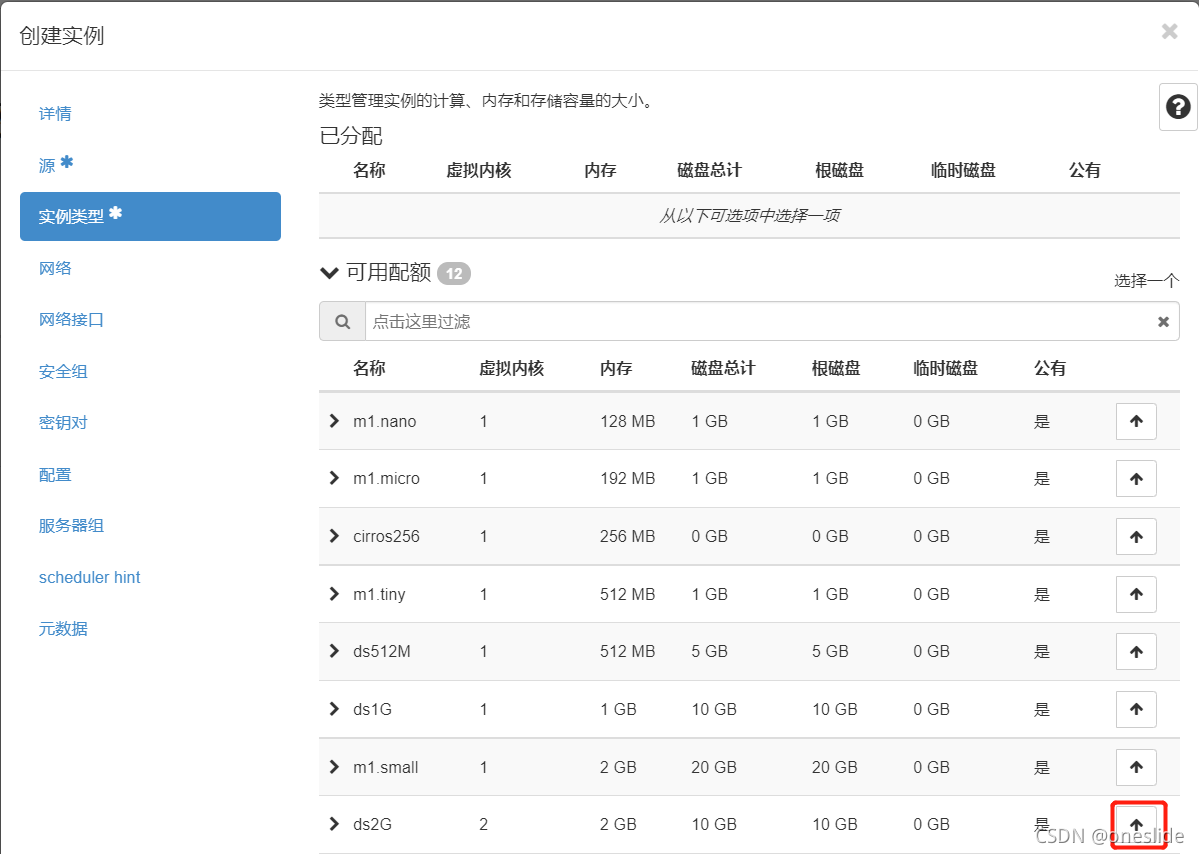Expand the ds512M row details
This screenshot has height=854, width=1199.
point(334,651)
